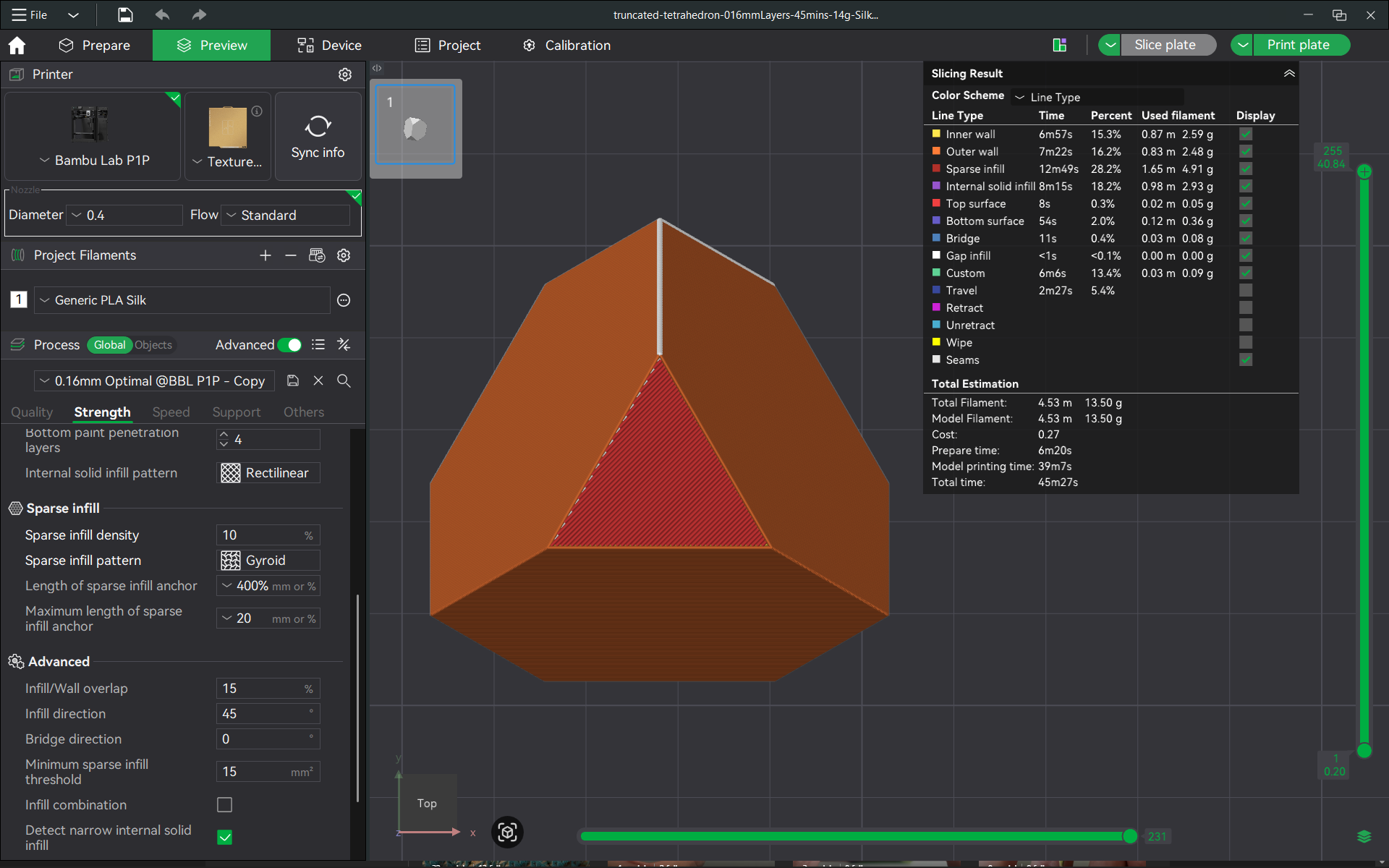The width and height of the screenshot is (1389, 868).
Task: Open printer settings gear icon
Action: tap(345, 75)
